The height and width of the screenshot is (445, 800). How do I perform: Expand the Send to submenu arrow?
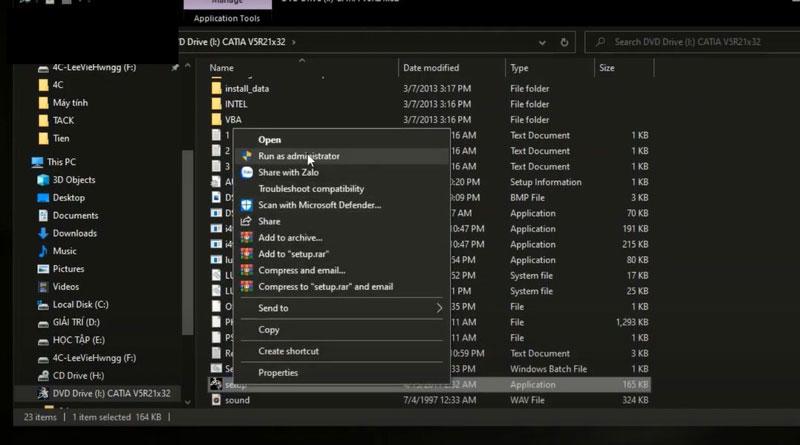[438, 308]
